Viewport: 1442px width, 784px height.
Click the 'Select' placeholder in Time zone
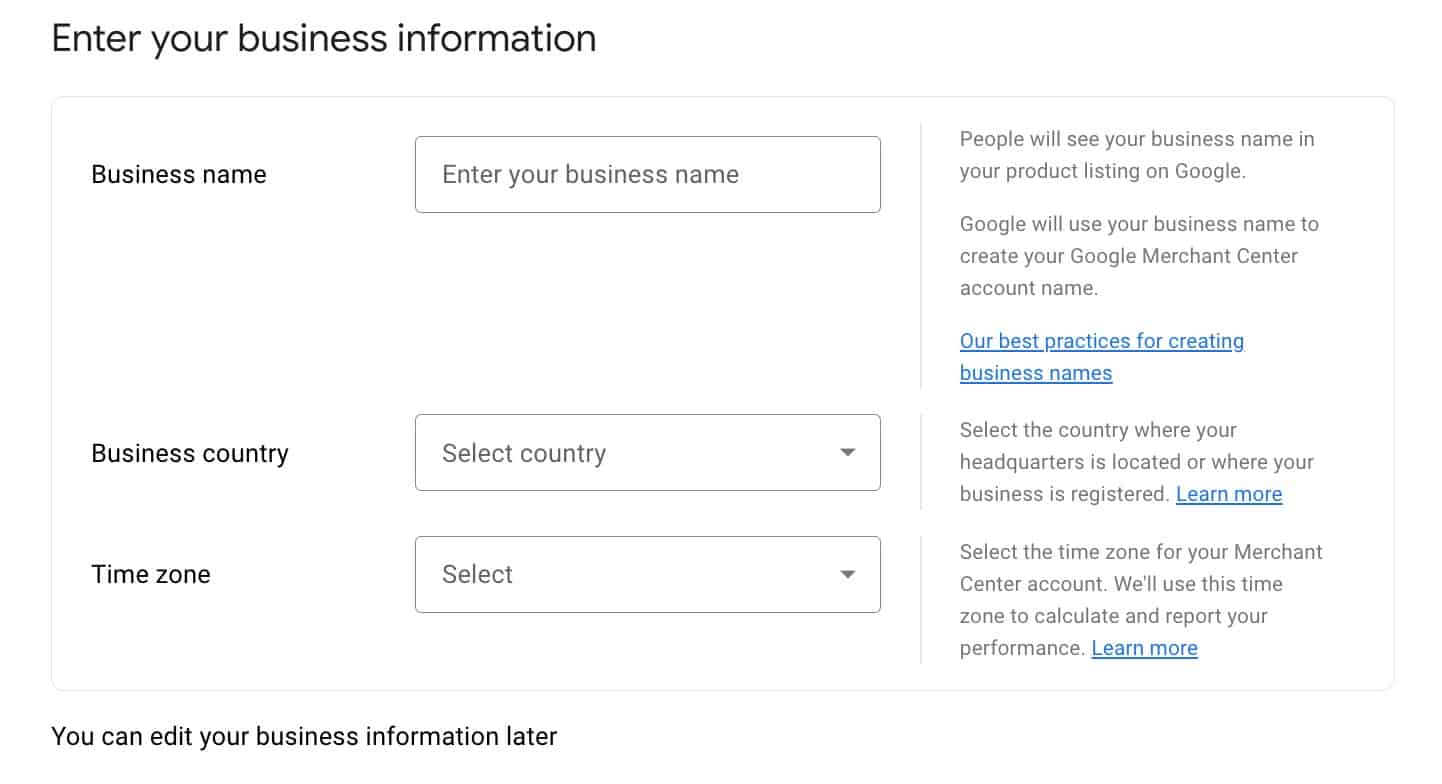(477, 575)
